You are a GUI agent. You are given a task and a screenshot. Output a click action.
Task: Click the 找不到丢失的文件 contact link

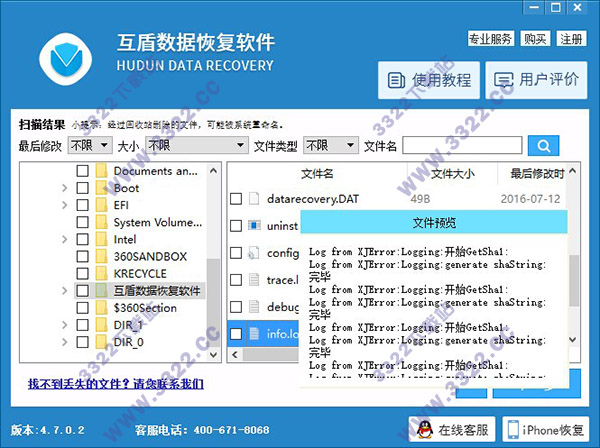coord(116,384)
